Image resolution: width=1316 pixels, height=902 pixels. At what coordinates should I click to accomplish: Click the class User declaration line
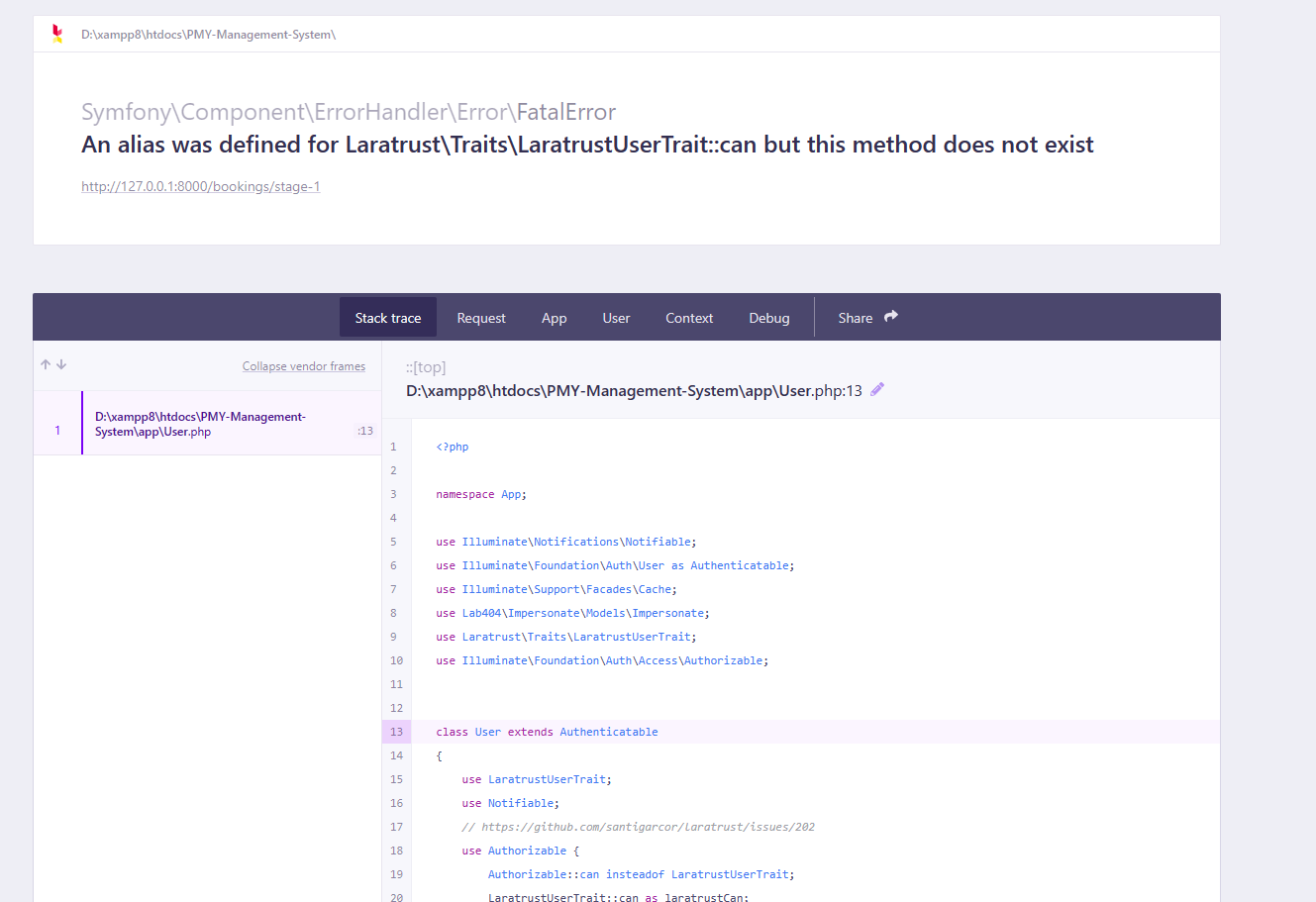click(x=548, y=732)
